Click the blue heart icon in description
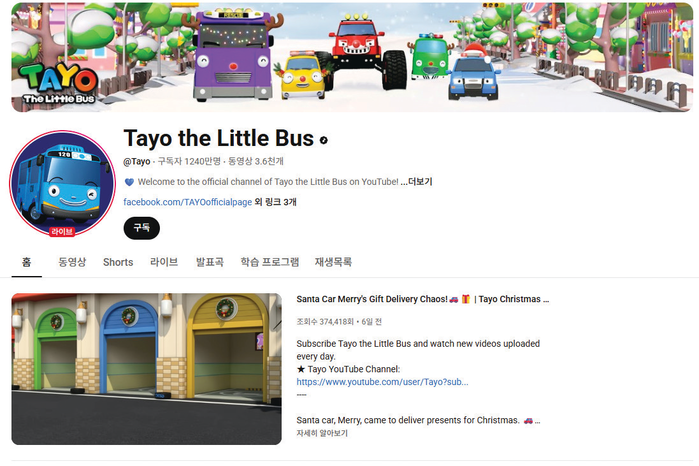Image resolution: width=699 pixels, height=466 pixels. pyautogui.click(x=129, y=182)
